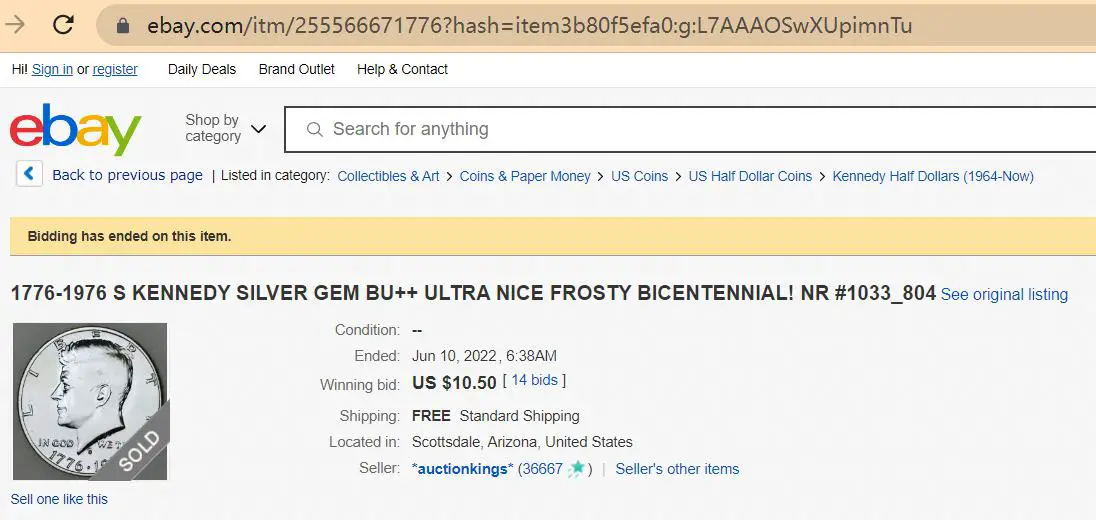This screenshot has width=1096, height=520.
Task: Open the Shop by category dropdown
Action: pyautogui.click(x=225, y=129)
